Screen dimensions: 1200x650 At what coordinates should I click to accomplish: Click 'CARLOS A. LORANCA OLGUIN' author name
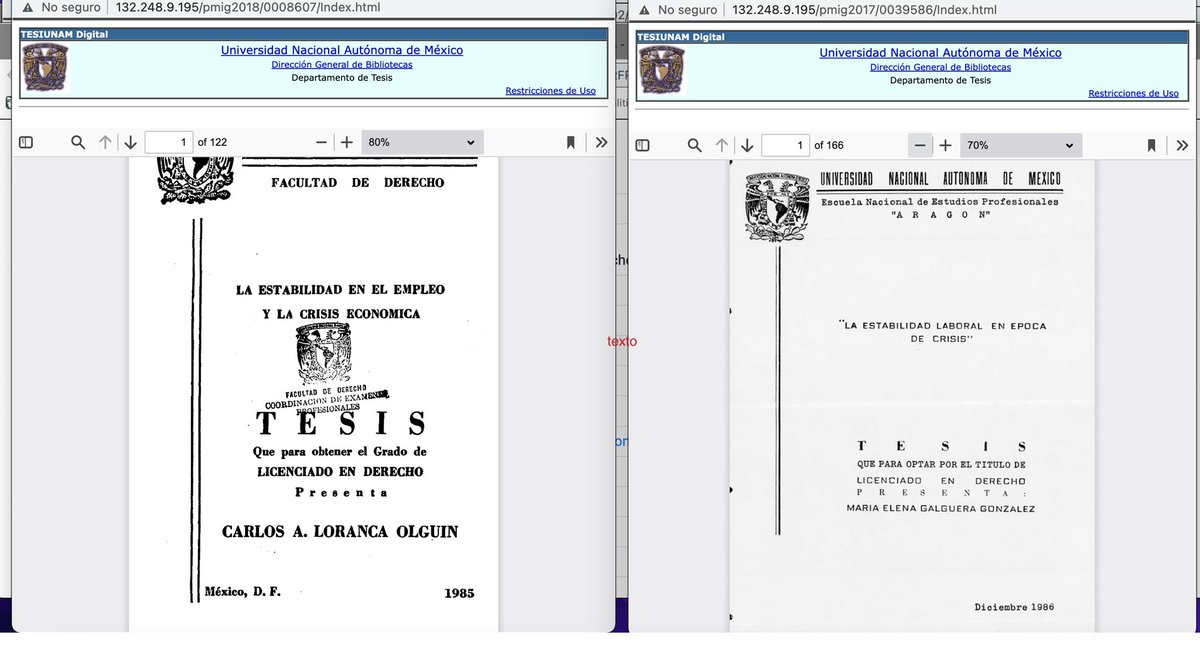[x=340, y=532]
